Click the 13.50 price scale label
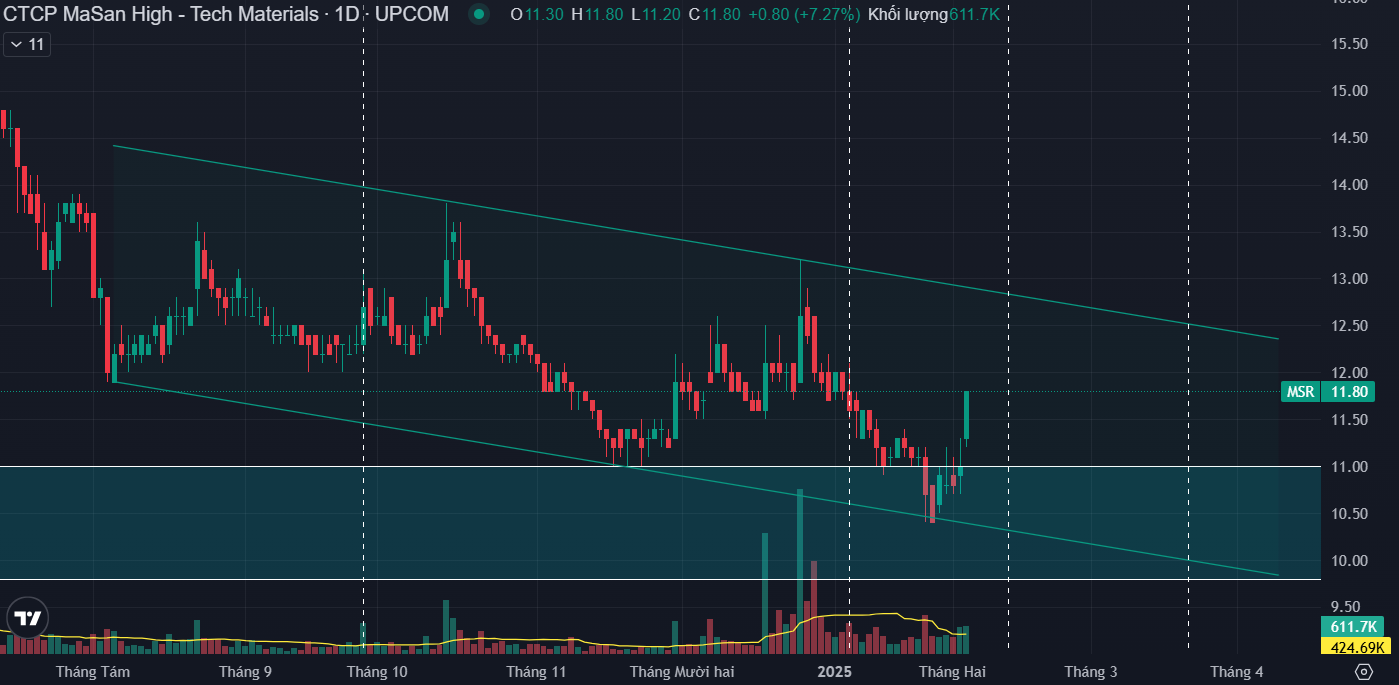Viewport: 1399px width, 685px height. click(1349, 232)
